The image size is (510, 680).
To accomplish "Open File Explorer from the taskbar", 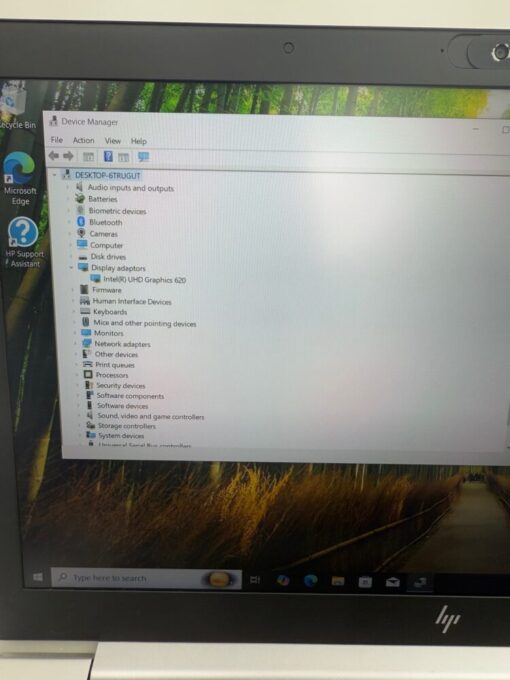I will coord(338,581).
